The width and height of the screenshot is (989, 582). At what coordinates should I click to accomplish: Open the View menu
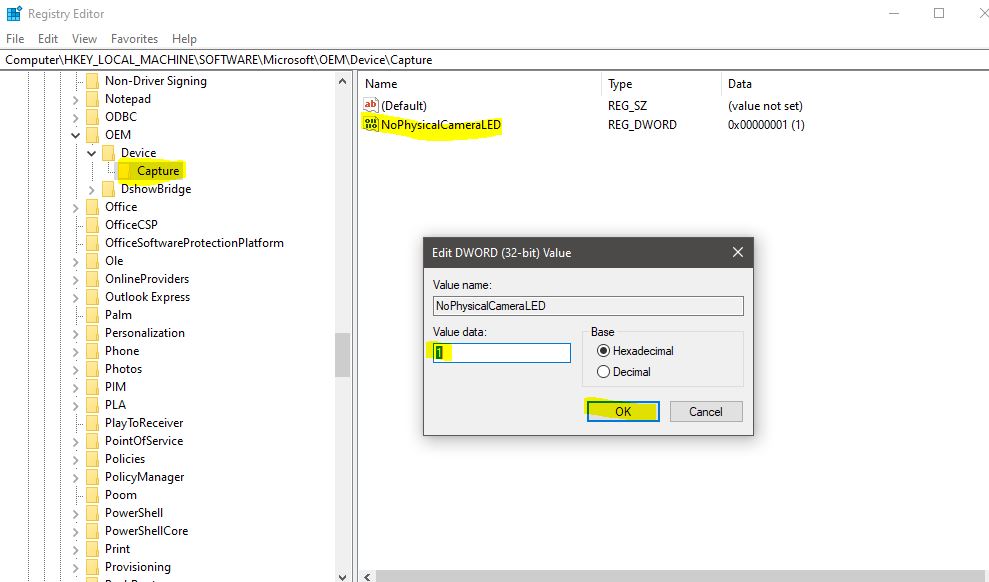[83, 38]
